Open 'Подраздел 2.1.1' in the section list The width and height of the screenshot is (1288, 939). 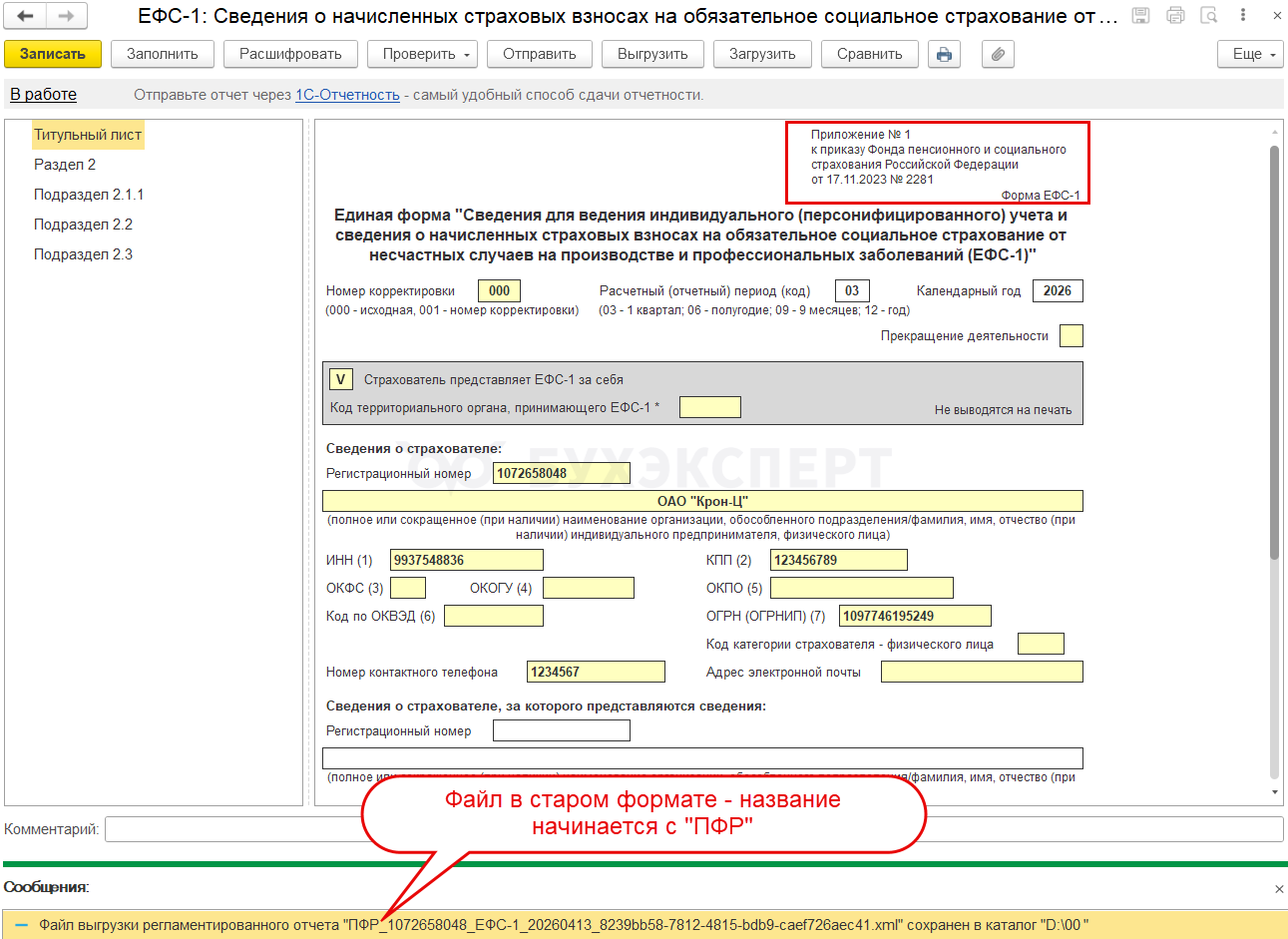tap(89, 195)
